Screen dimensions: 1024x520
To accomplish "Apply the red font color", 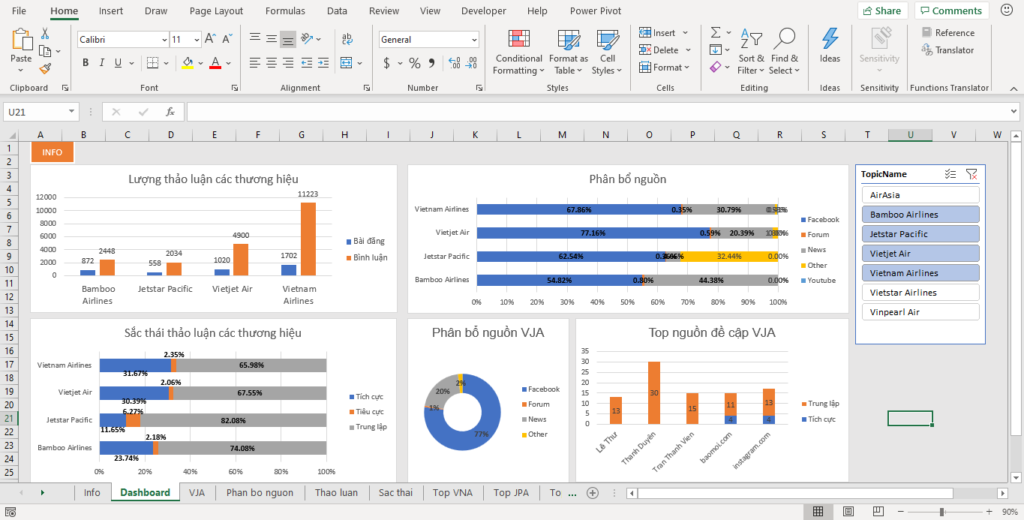I will pos(215,63).
